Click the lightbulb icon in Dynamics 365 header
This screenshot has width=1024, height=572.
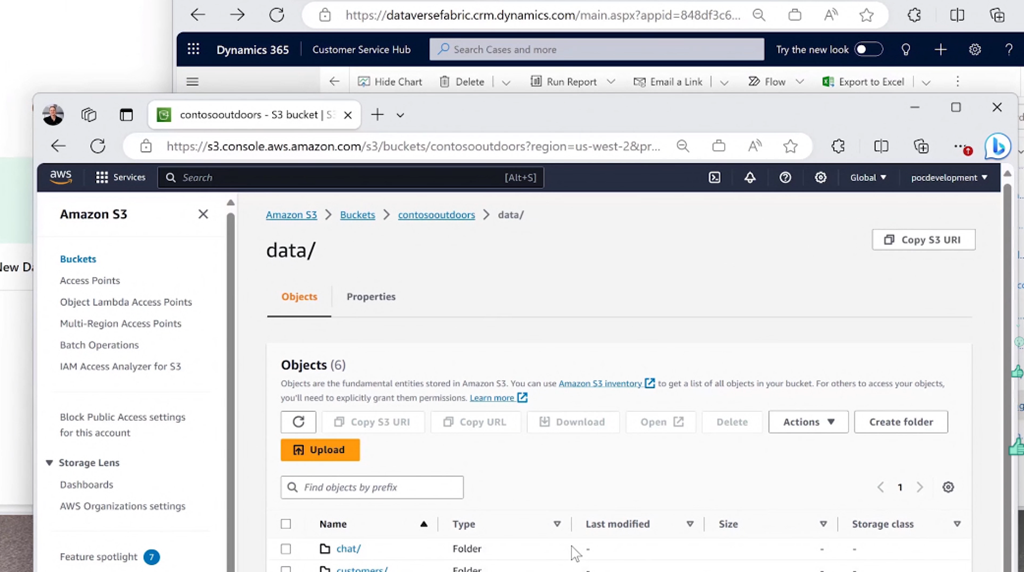[906, 50]
